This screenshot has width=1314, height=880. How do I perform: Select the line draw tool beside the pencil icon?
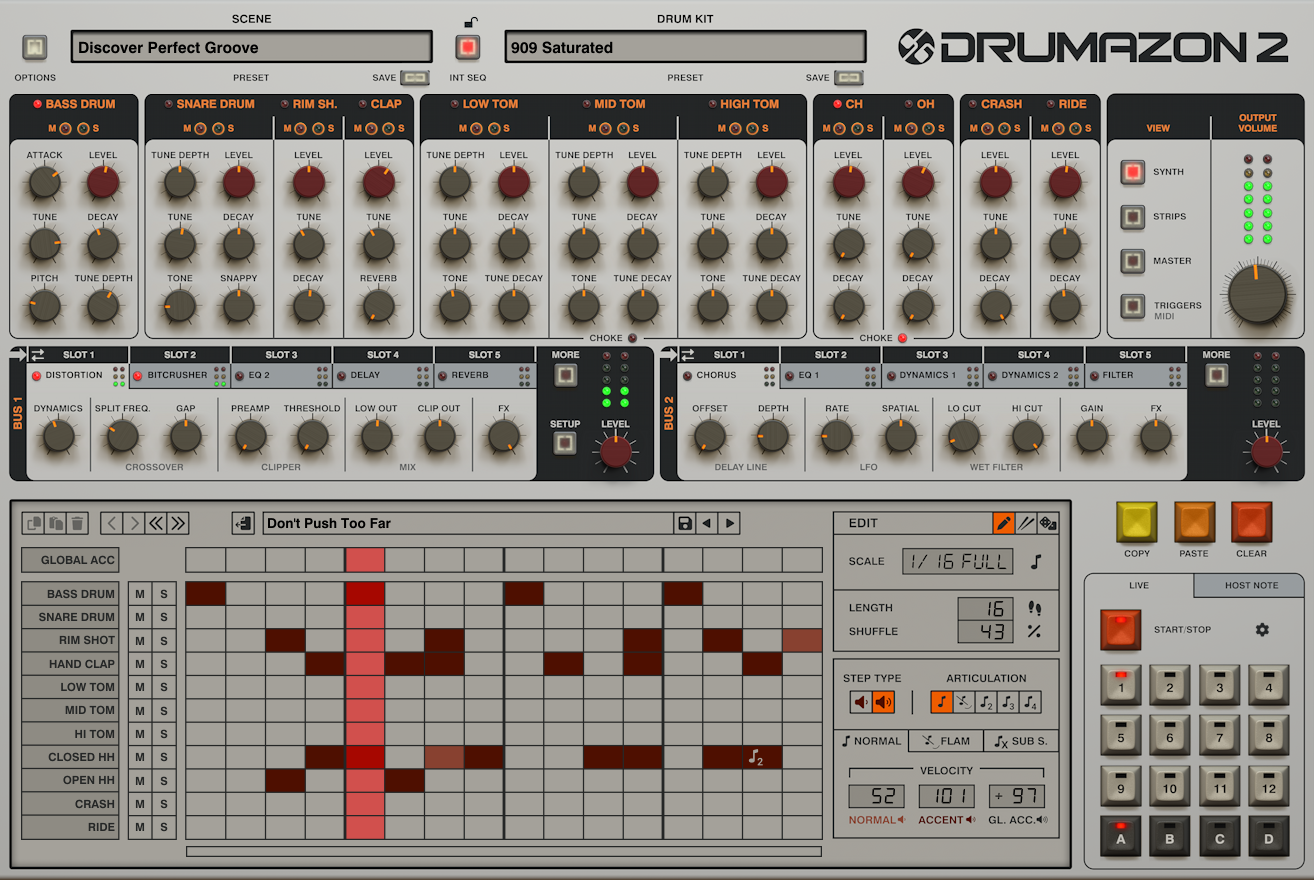click(x=1028, y=522)
